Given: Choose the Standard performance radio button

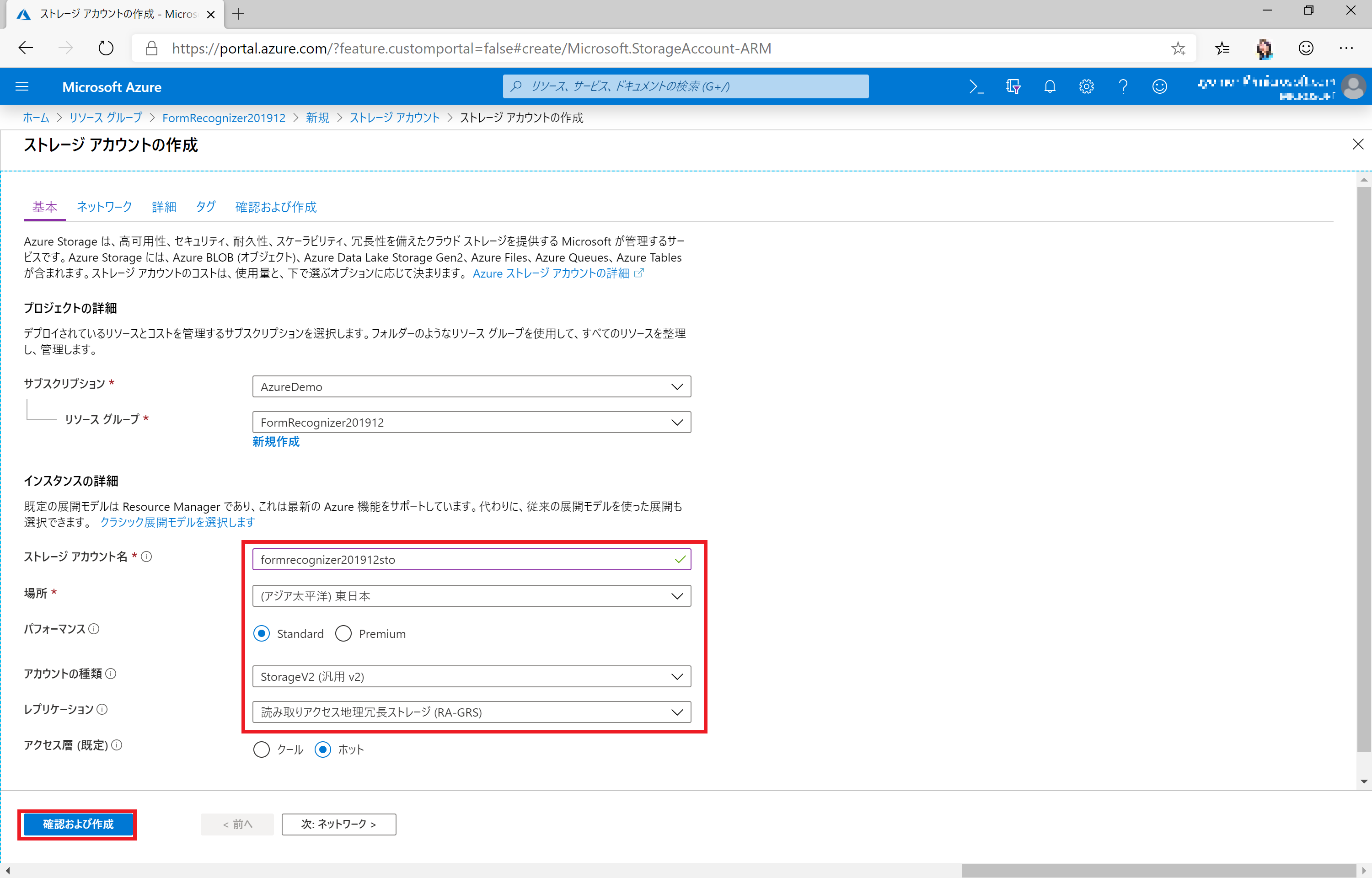Looking at the screenshot, I should [262, 633].
